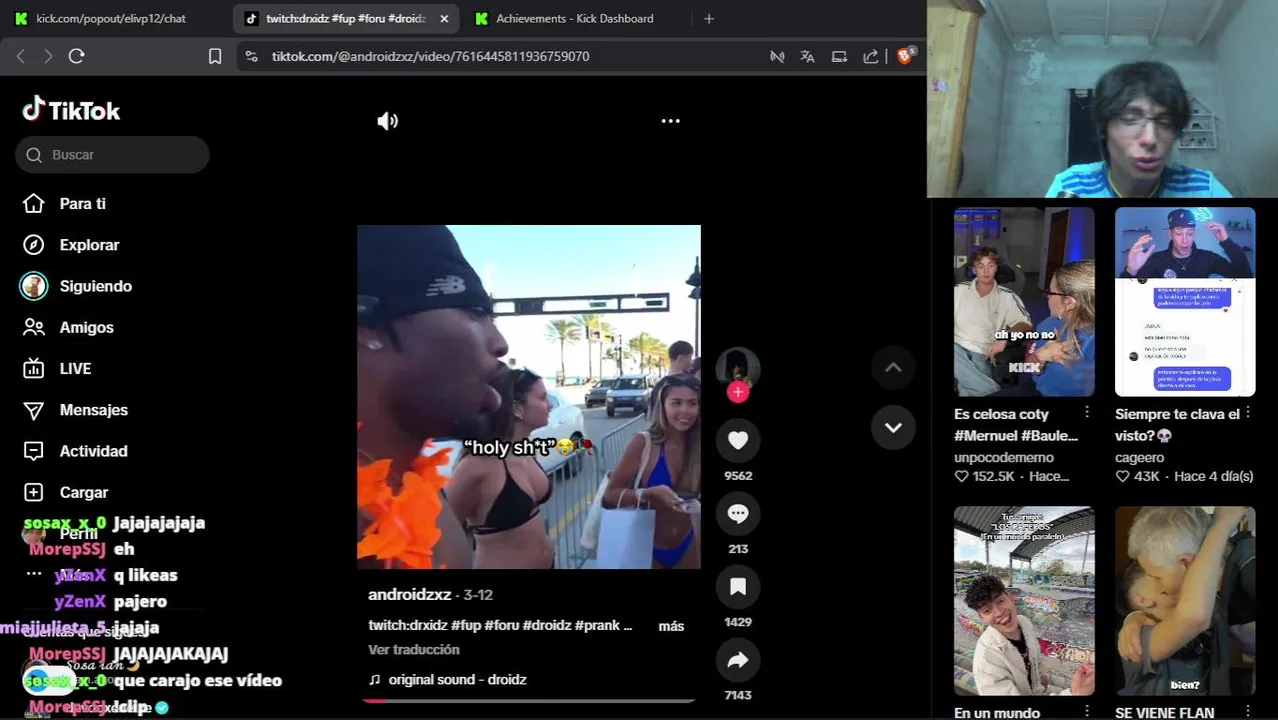Viewport: 1278px width, 720px height.
Task: Click the browser share page icon
Action: [x=871, y=56]
